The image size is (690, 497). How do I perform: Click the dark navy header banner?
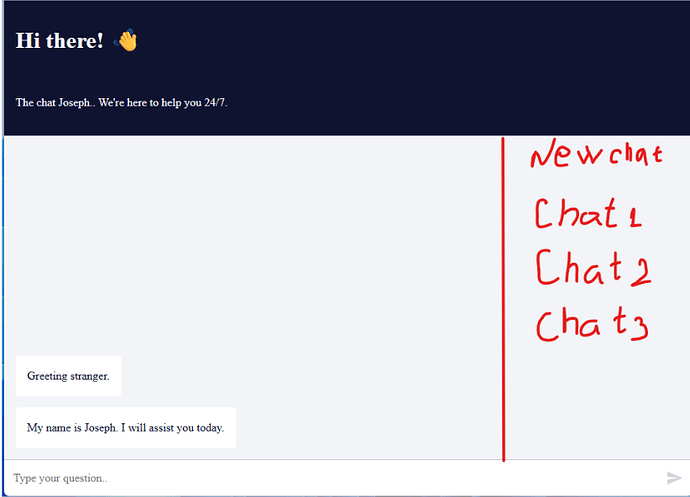click(347, 68)
